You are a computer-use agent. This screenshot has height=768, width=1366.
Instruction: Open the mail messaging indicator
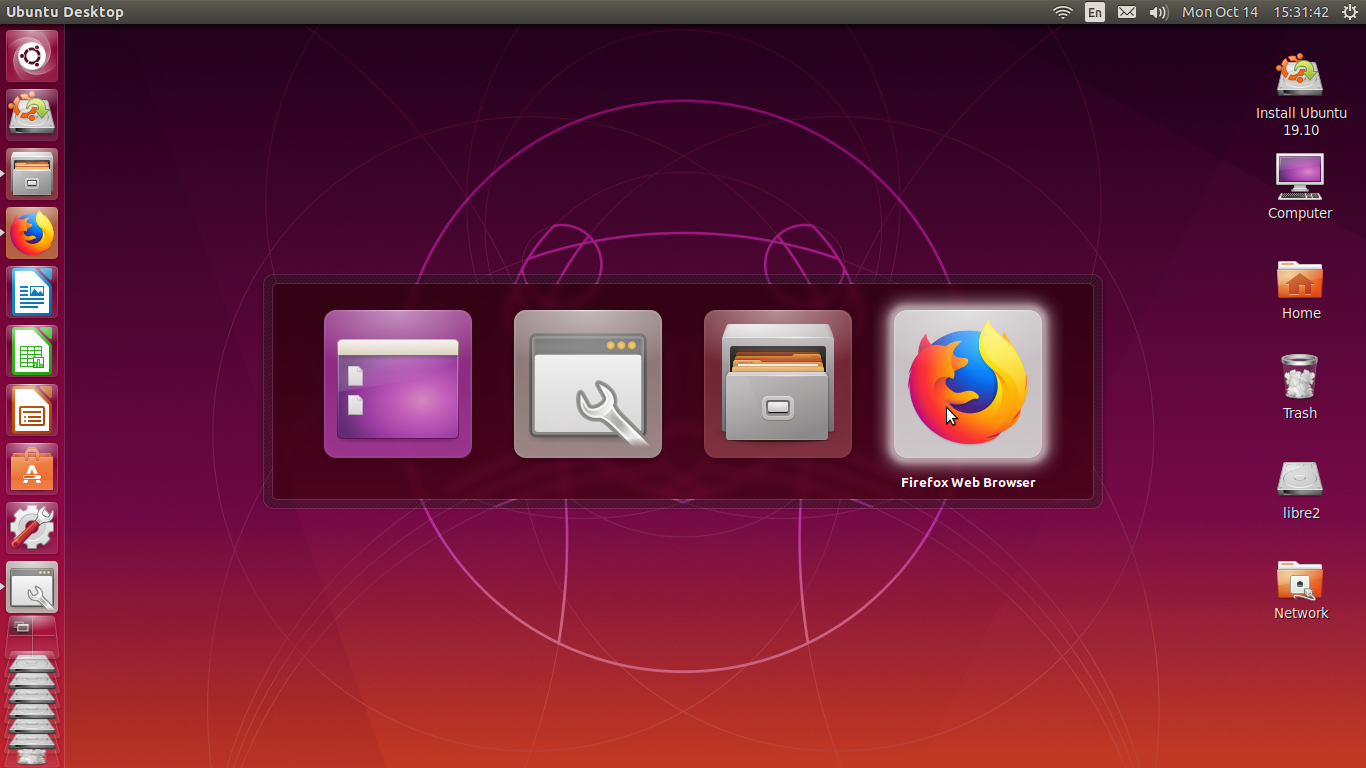1127,12
